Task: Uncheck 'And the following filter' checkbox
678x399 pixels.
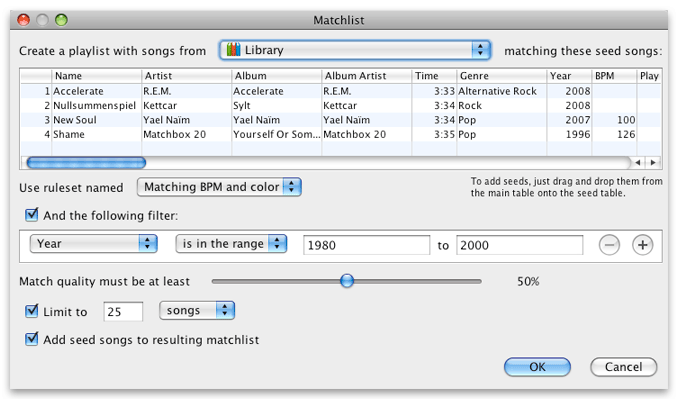Action: coord(32,215)
